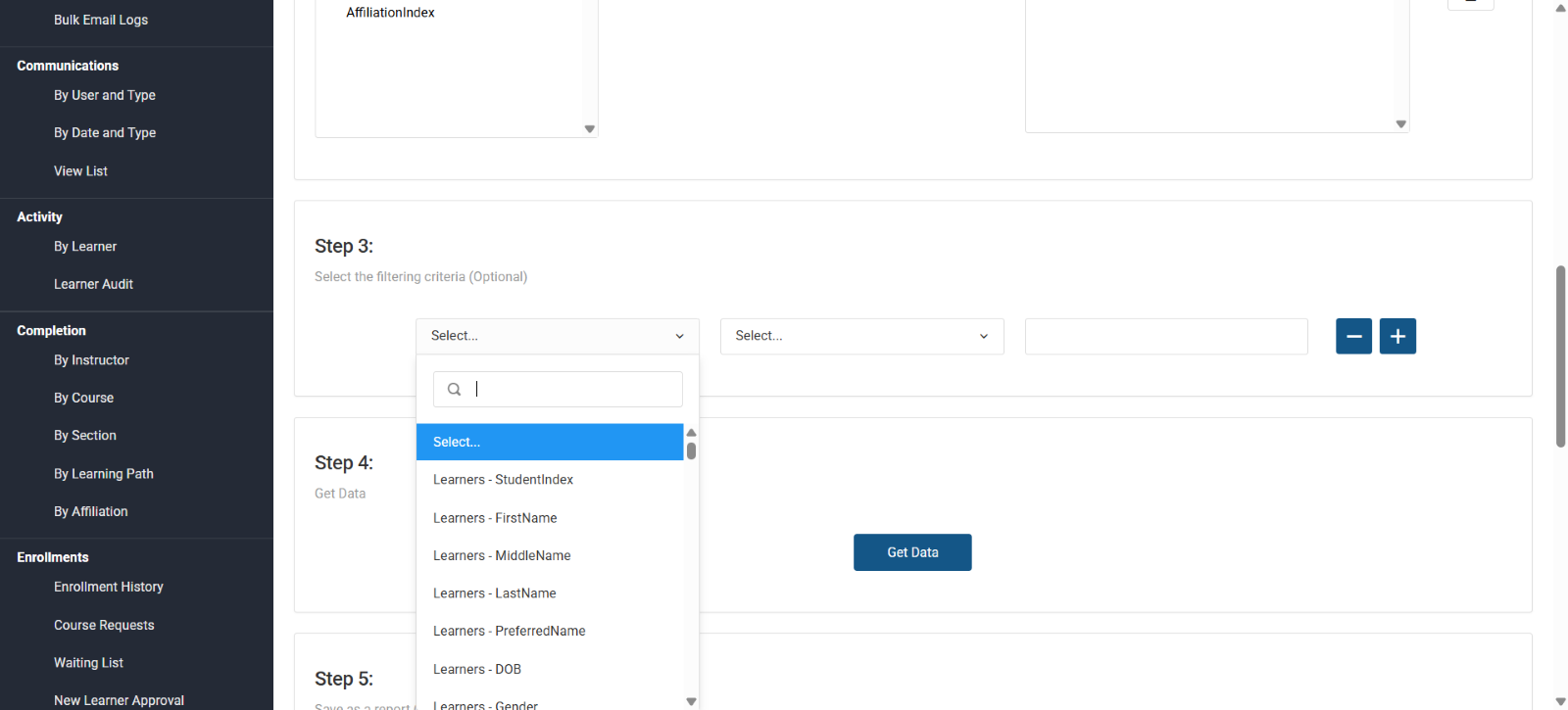Click the search magnifier icon in dropdown

[454, 390]
